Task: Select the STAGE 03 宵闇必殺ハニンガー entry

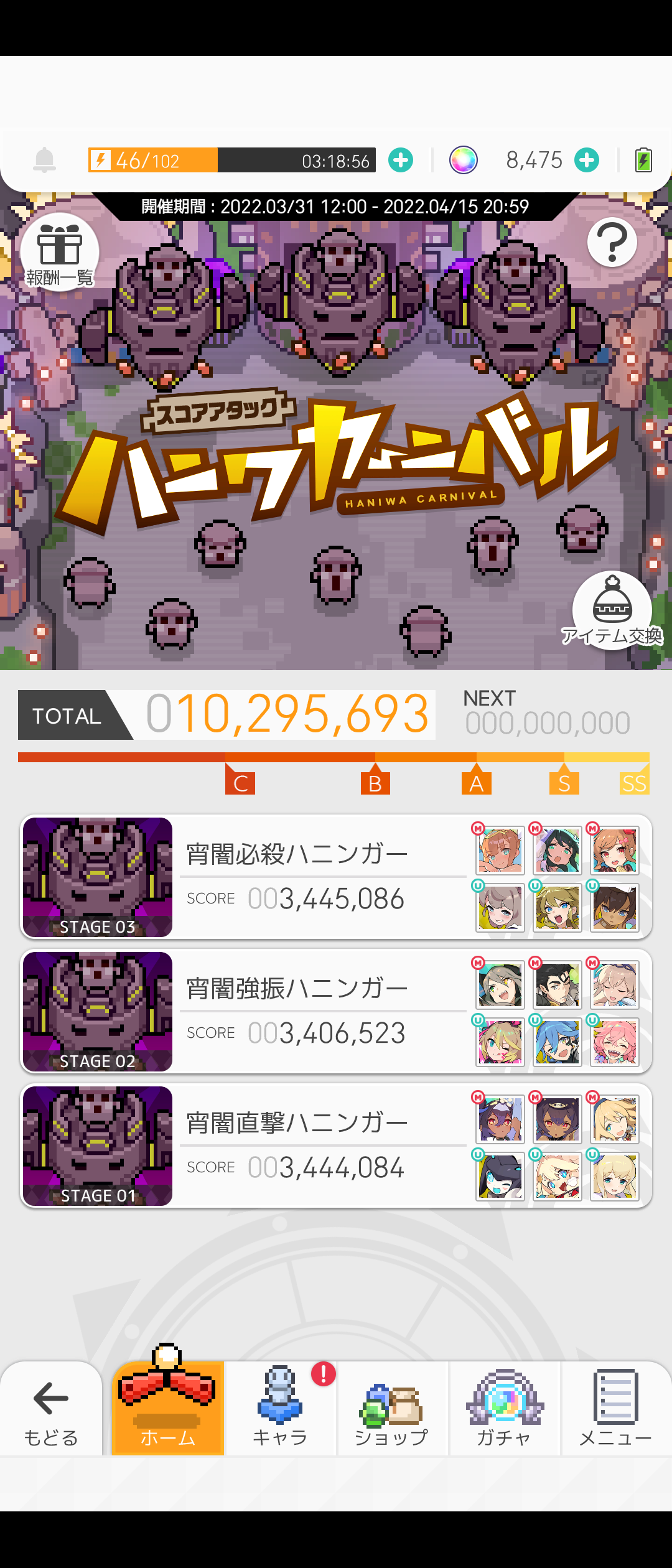Action: [336, 877]
